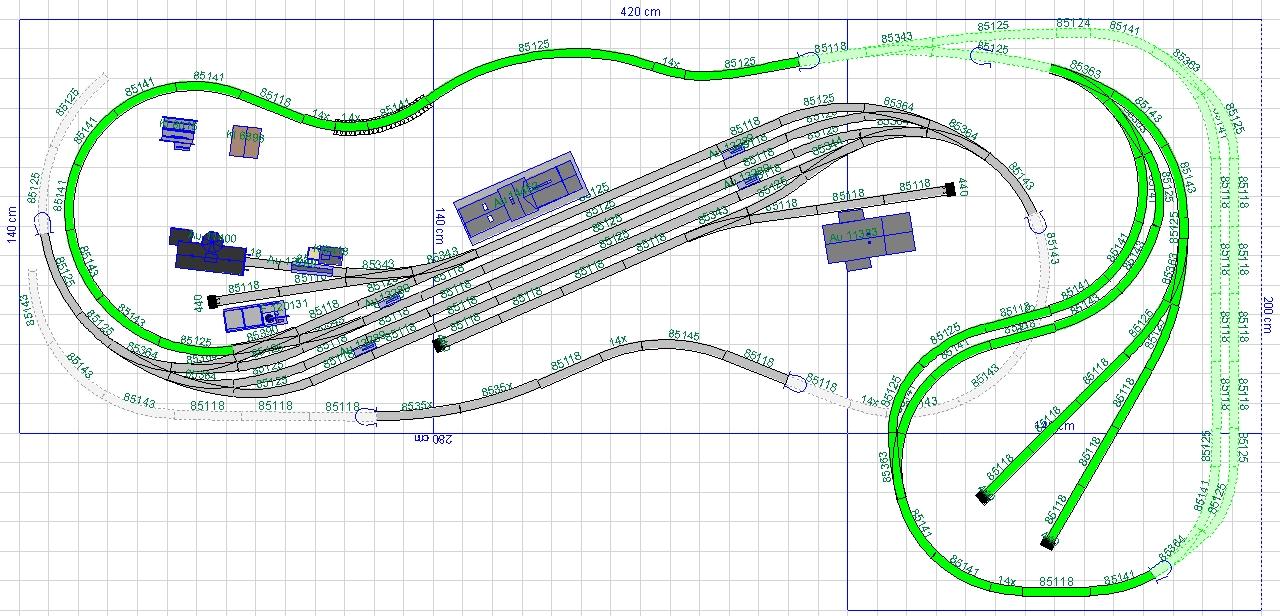Select tunnel portal at bottom near 8535x

tap(367, 416)
